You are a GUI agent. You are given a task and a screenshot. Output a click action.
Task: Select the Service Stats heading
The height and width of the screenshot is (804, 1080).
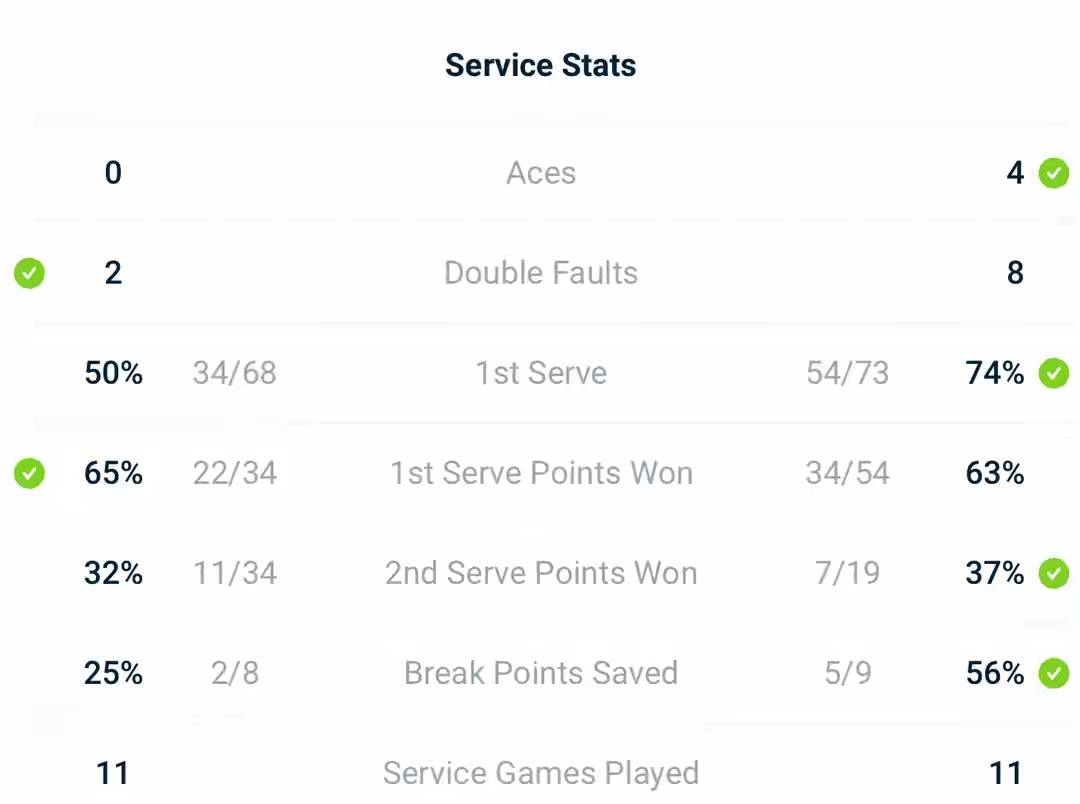540,65
